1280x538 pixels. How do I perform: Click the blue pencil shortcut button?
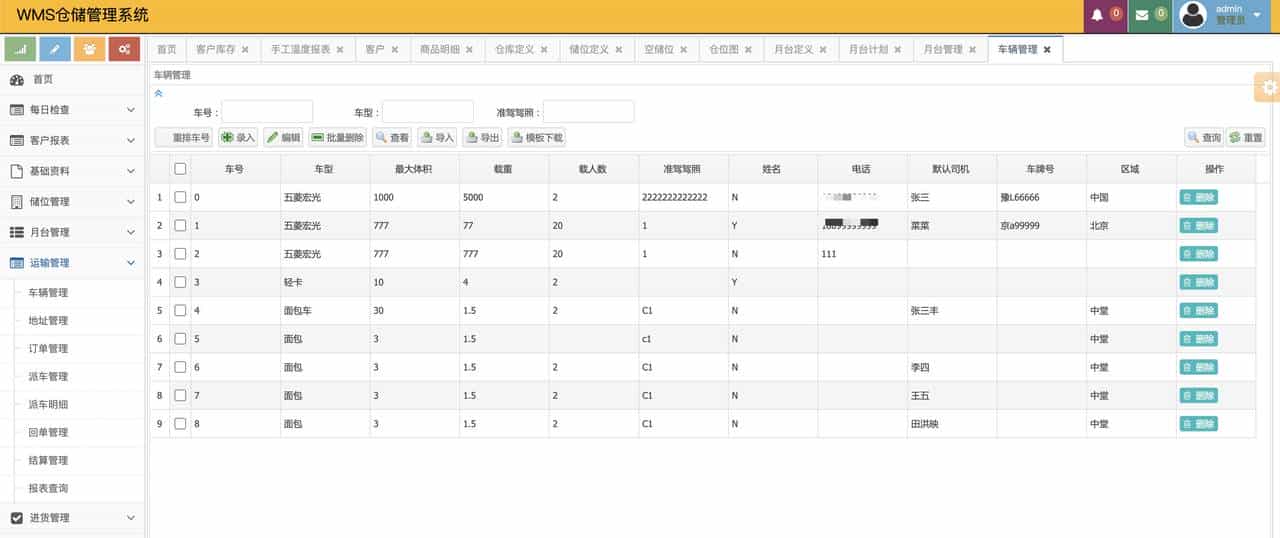[55, 49]
